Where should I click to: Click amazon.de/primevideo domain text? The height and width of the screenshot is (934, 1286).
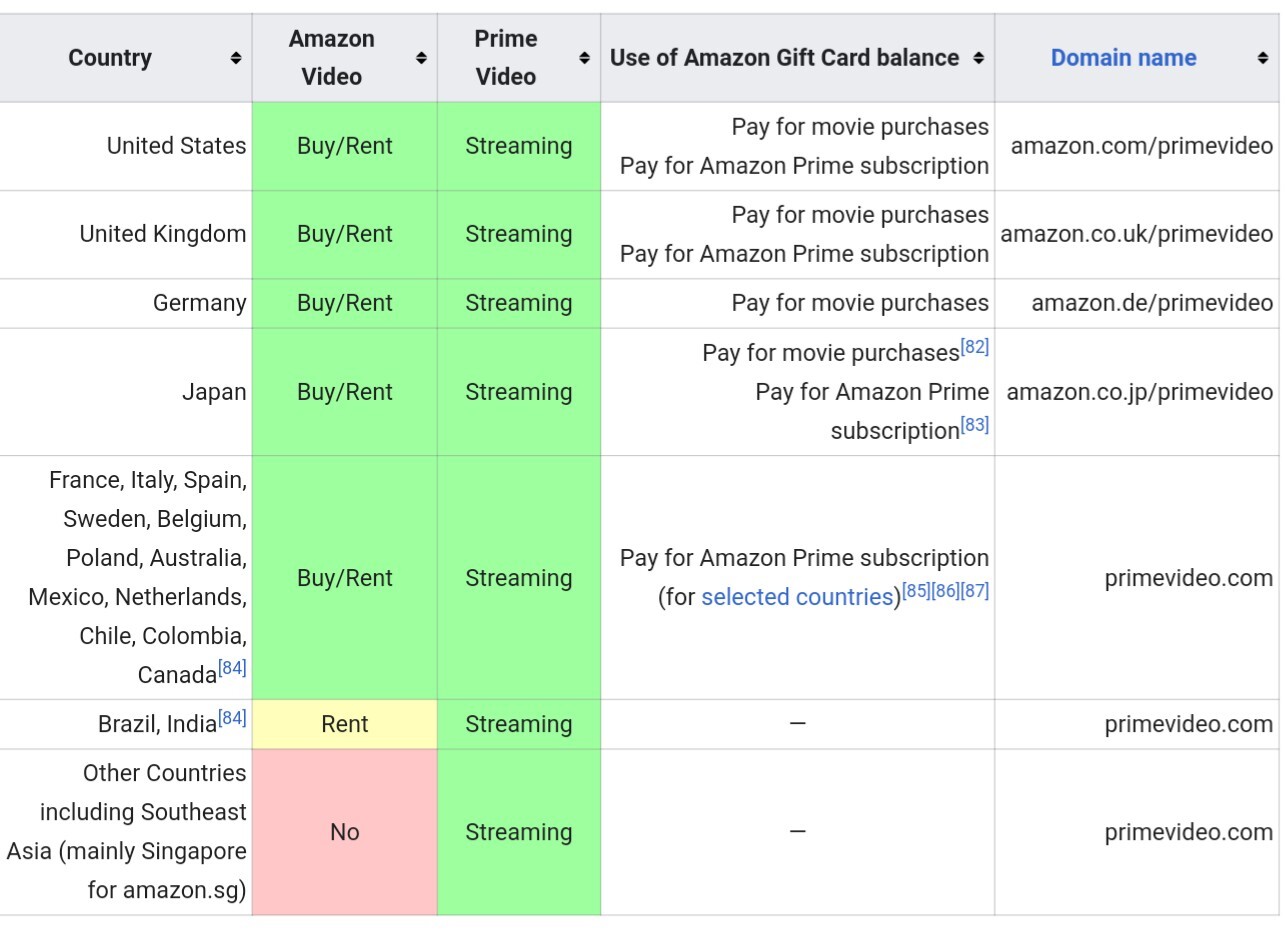(x=1152, y=303)
